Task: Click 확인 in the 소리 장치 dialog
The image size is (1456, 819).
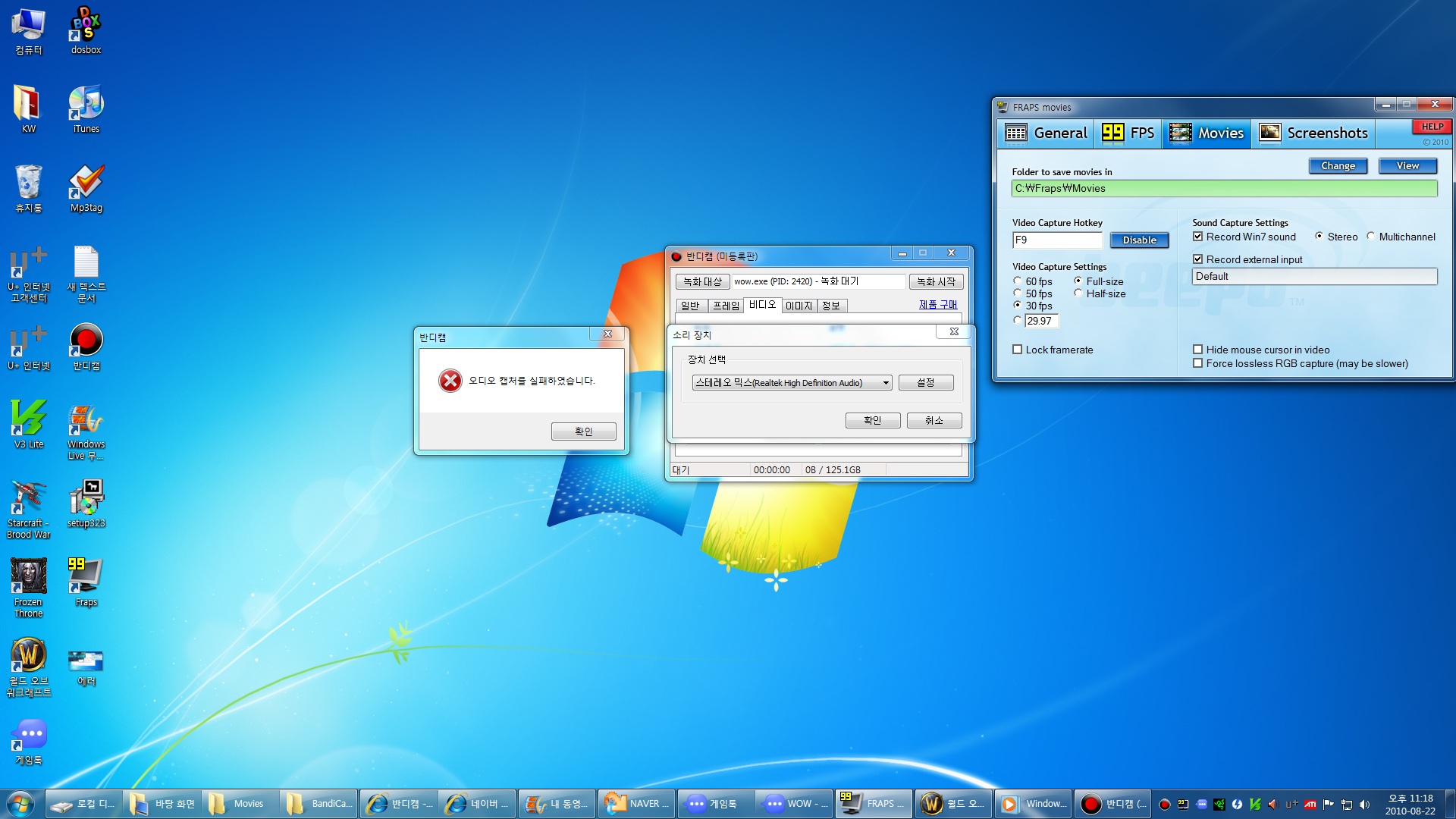Action: pos(873,420)
